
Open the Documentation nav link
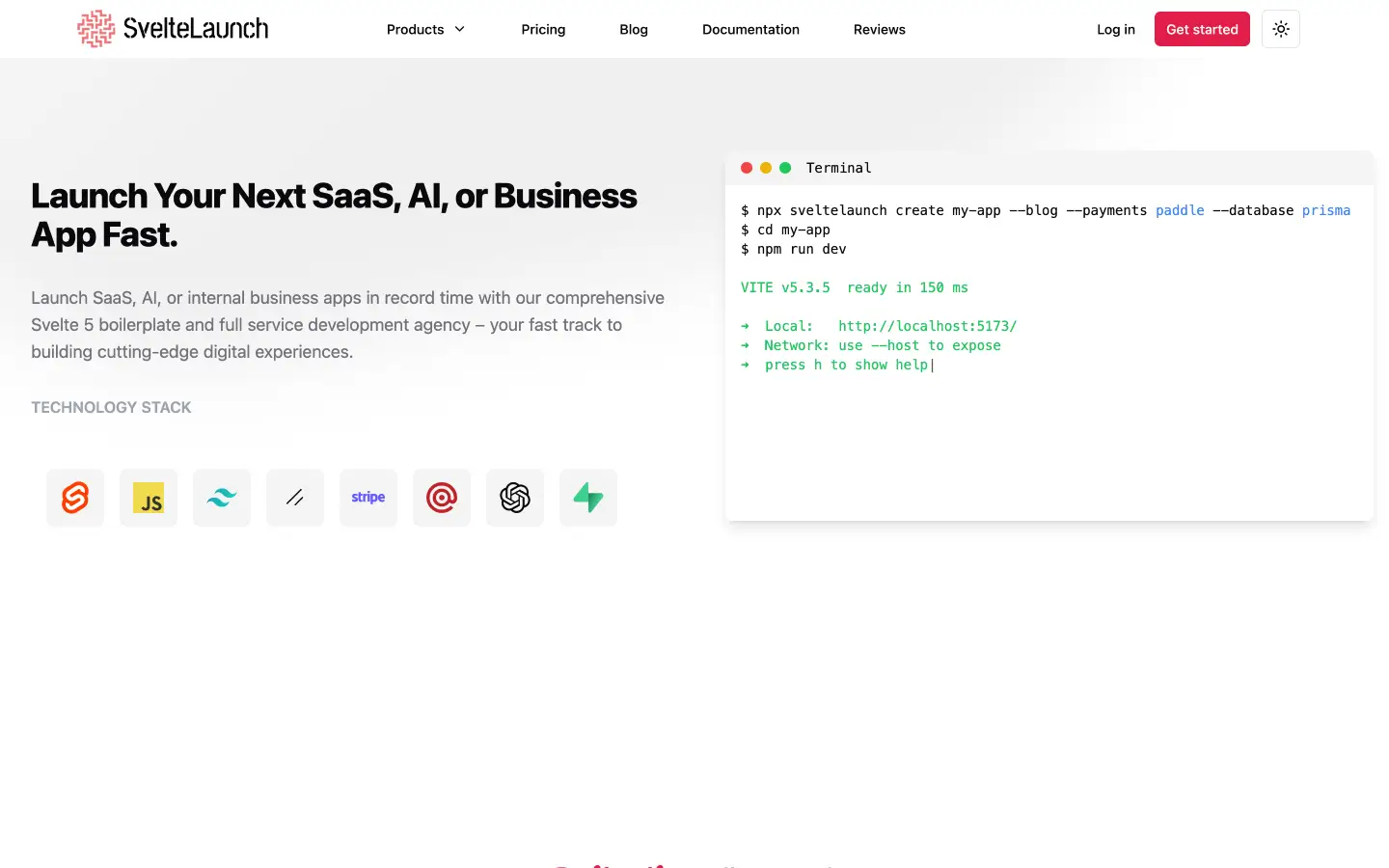(x=750, y=29)
